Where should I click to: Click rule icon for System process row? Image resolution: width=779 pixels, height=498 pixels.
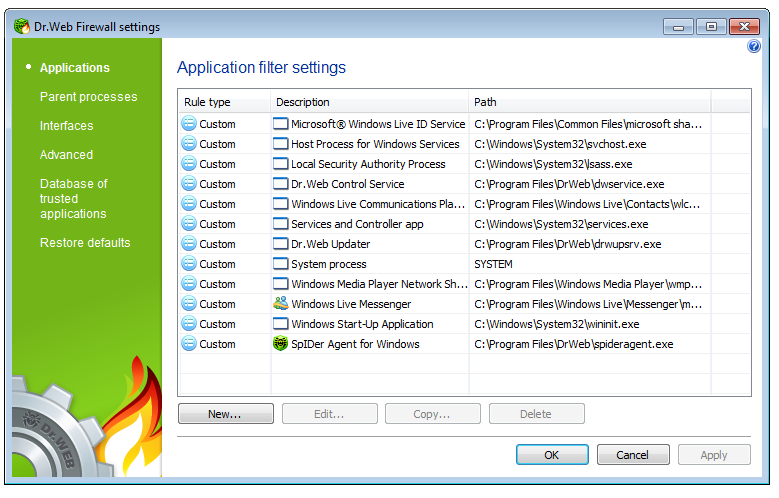click(189, 263)
